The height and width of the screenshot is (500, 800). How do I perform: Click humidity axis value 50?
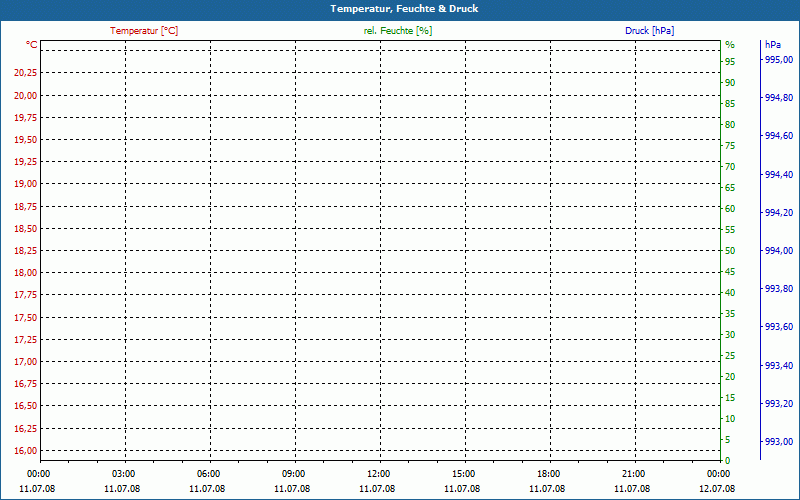tap(730, 251)
